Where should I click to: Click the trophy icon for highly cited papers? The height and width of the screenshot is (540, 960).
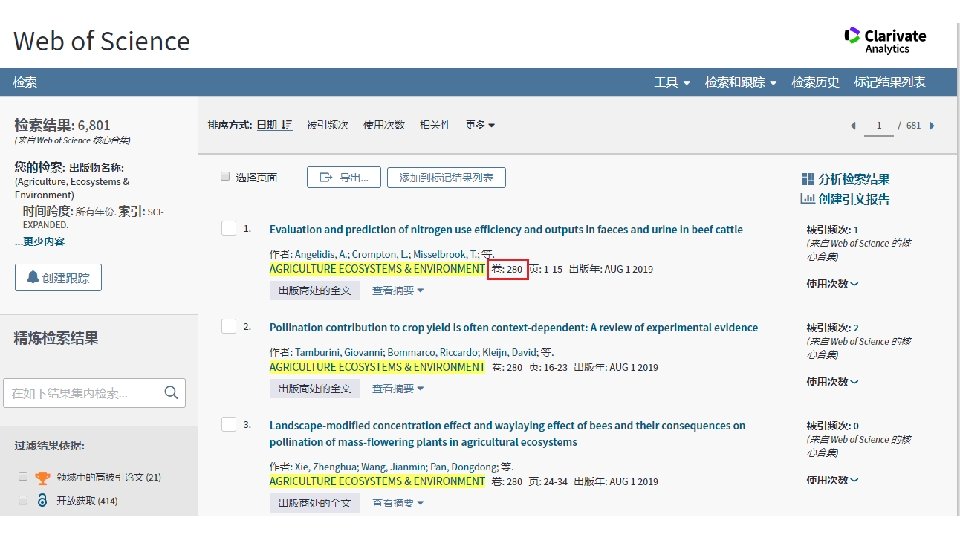(42, 477)
